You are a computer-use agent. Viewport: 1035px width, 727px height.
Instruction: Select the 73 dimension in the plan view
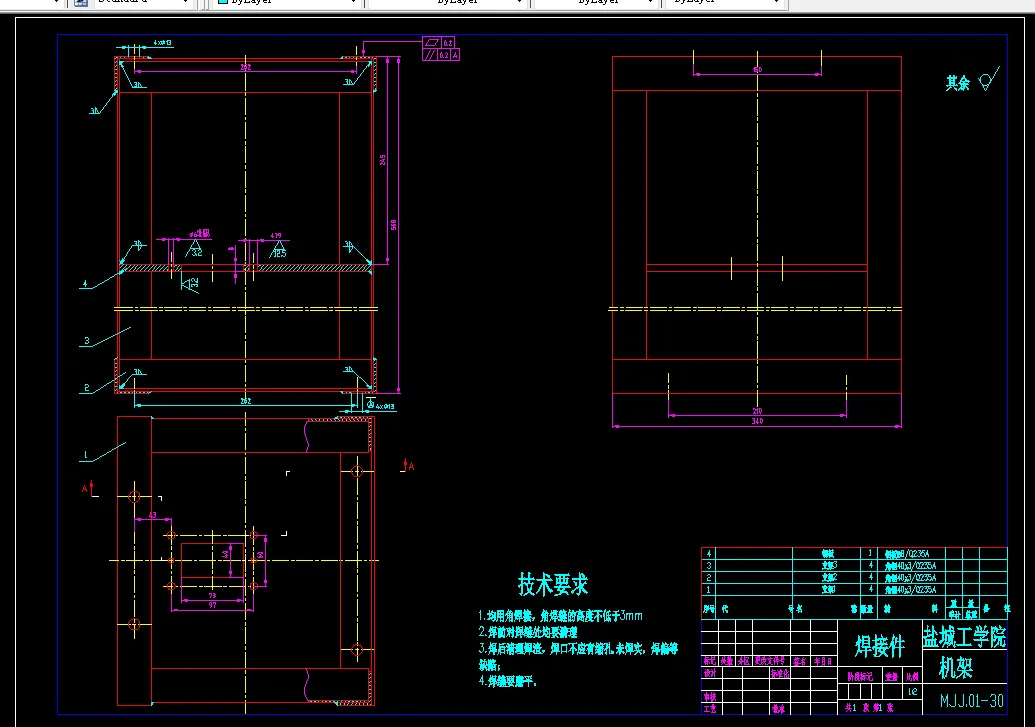point(212,596)
